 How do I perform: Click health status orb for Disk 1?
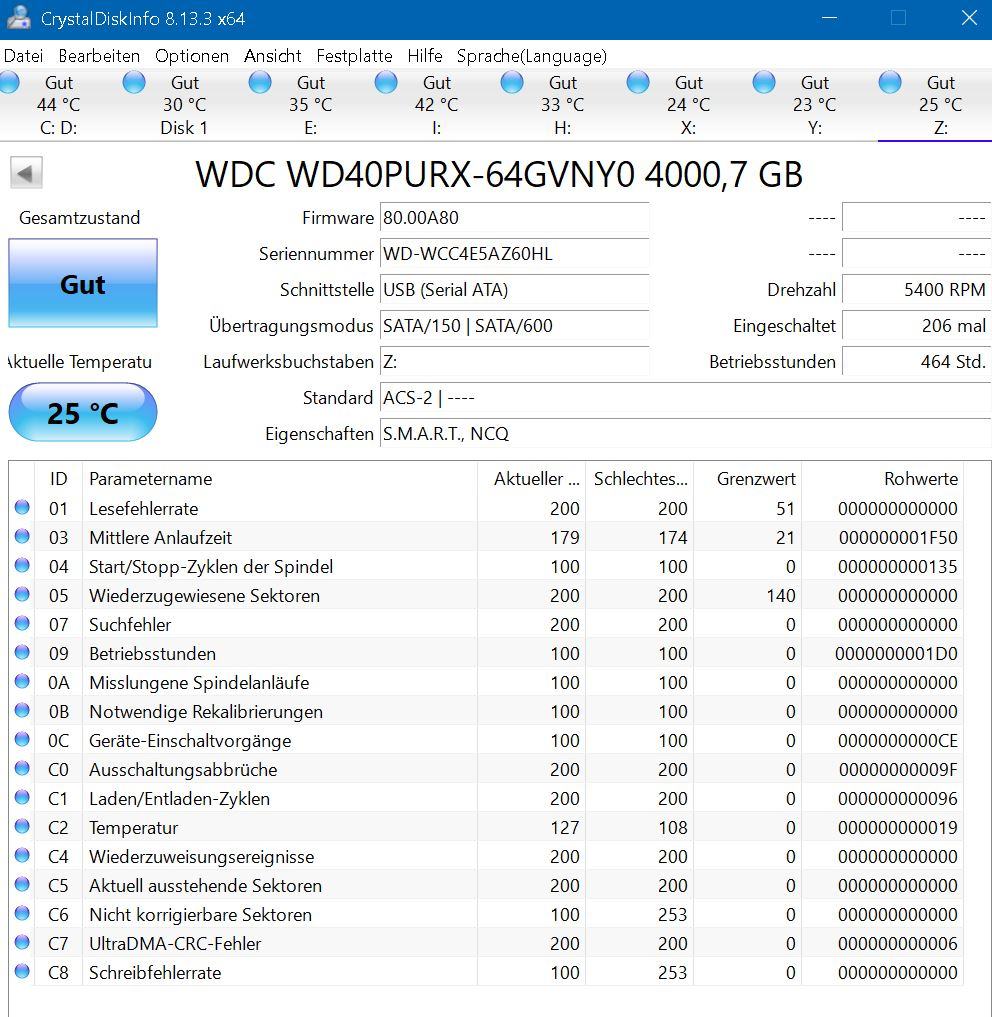[x=134, y=82]
